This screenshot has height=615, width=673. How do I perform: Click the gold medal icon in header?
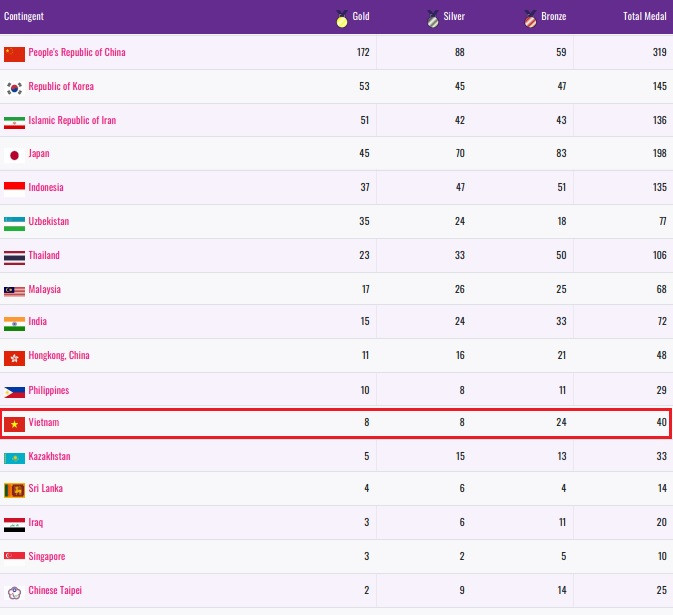(x=342, y=17)
